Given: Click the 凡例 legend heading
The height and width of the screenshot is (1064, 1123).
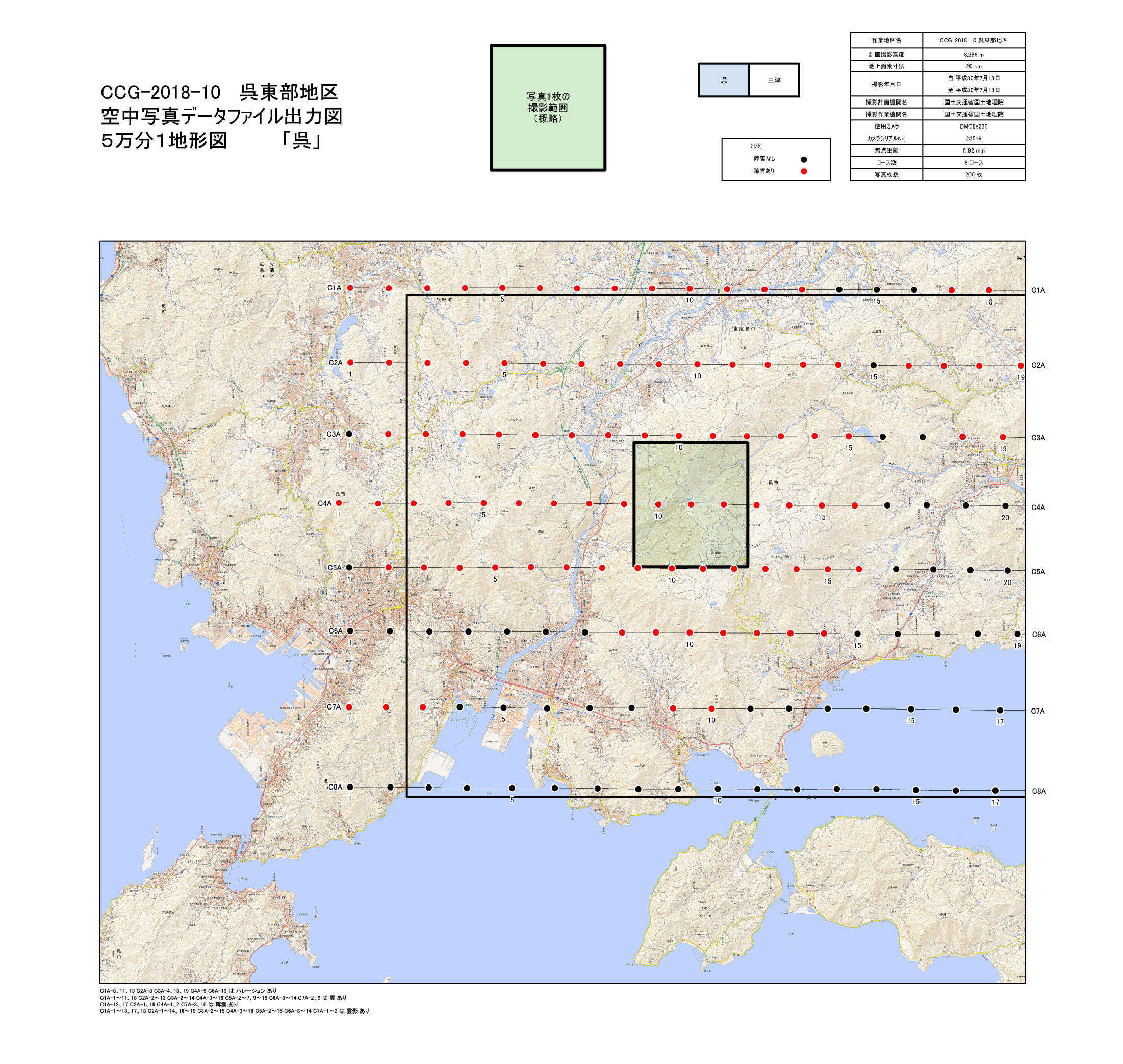Looking at the screenshot, I should pyautogui.click(x=756, y=146).
